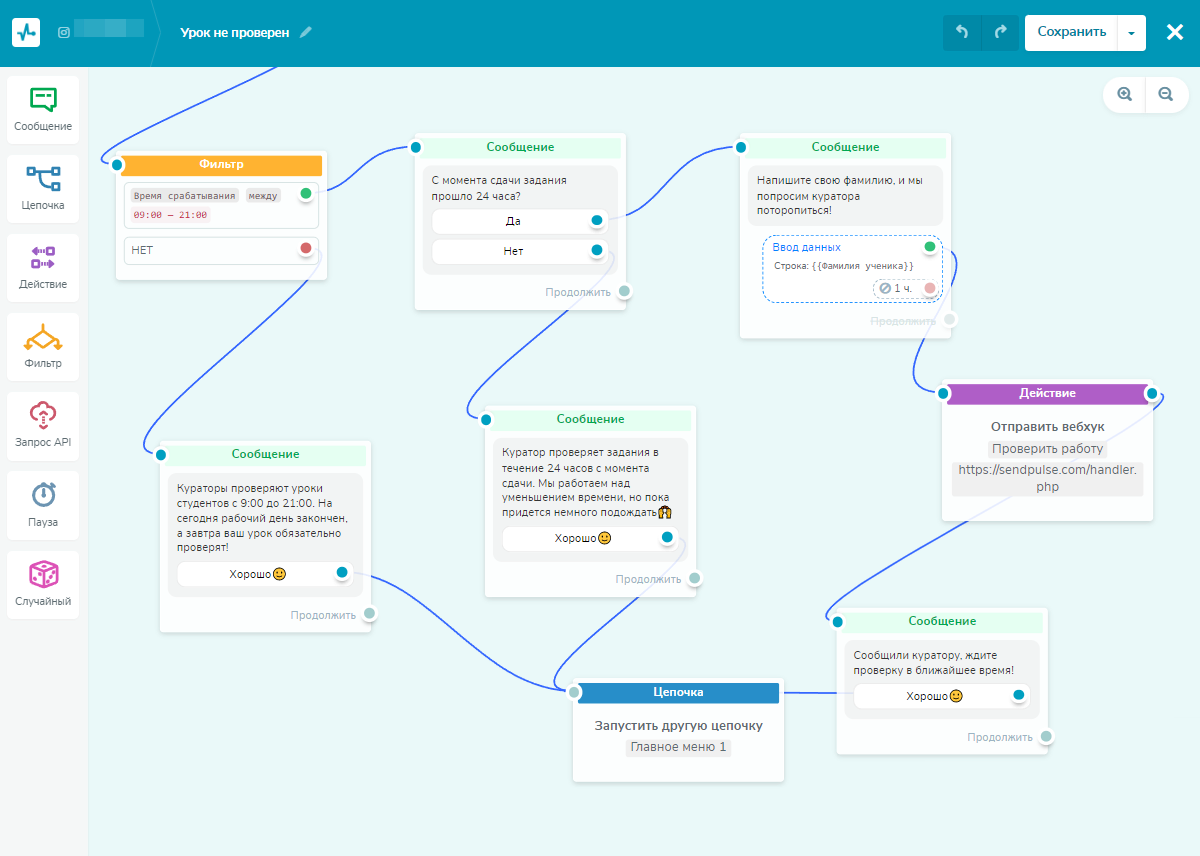Open the SendPulse logo home icon

tap(26, 32)
